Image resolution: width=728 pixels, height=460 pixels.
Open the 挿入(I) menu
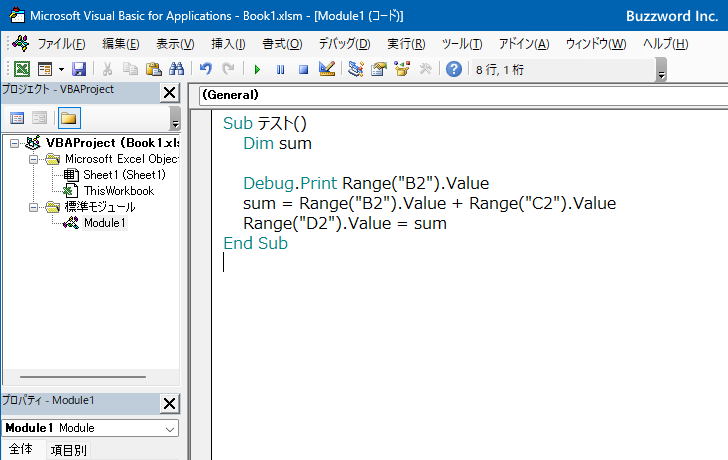click(228, 44)
